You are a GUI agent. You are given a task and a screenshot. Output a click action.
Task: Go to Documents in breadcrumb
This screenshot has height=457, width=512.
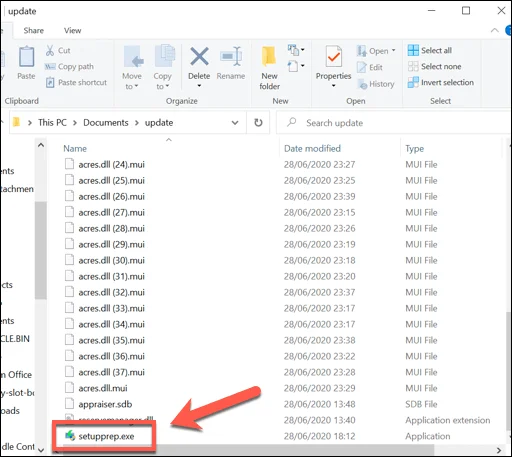click(x=106, y=123)
